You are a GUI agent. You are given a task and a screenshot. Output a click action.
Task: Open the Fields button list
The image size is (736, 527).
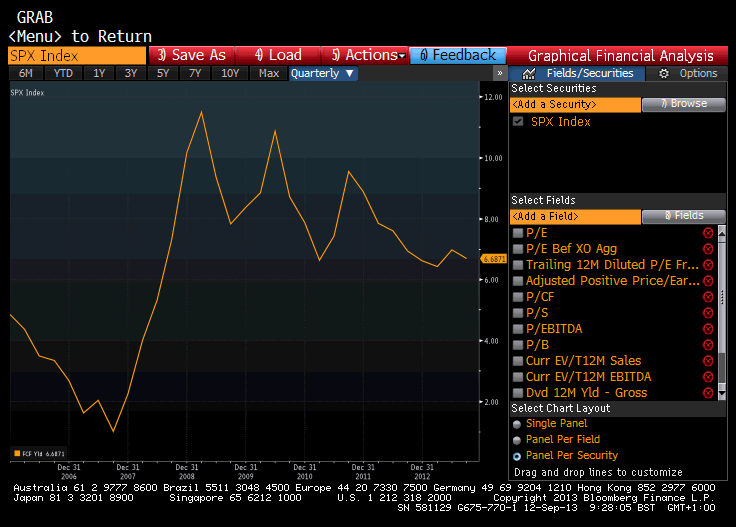point(683,216)
